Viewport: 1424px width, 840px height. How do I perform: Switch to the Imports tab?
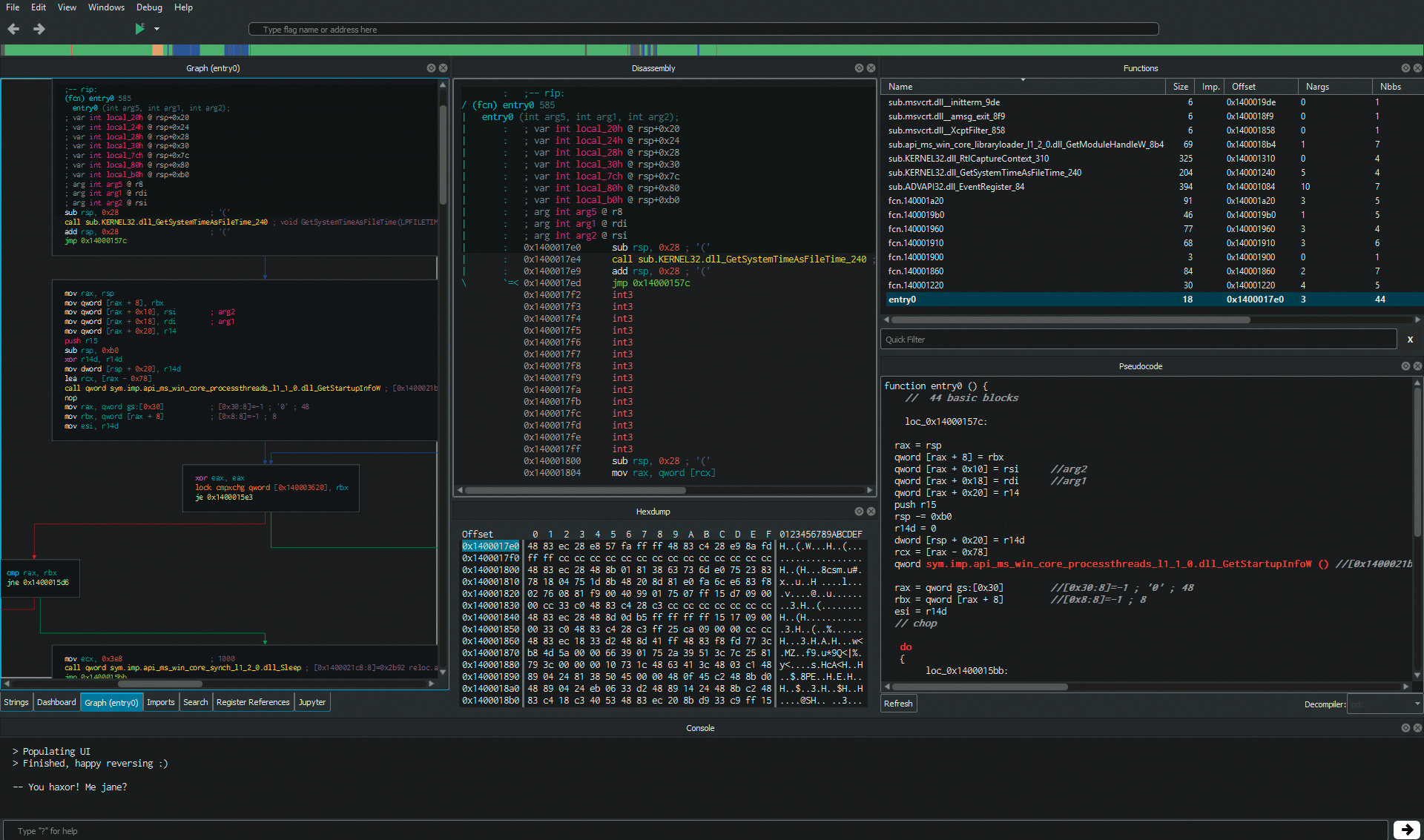[160, 702]
